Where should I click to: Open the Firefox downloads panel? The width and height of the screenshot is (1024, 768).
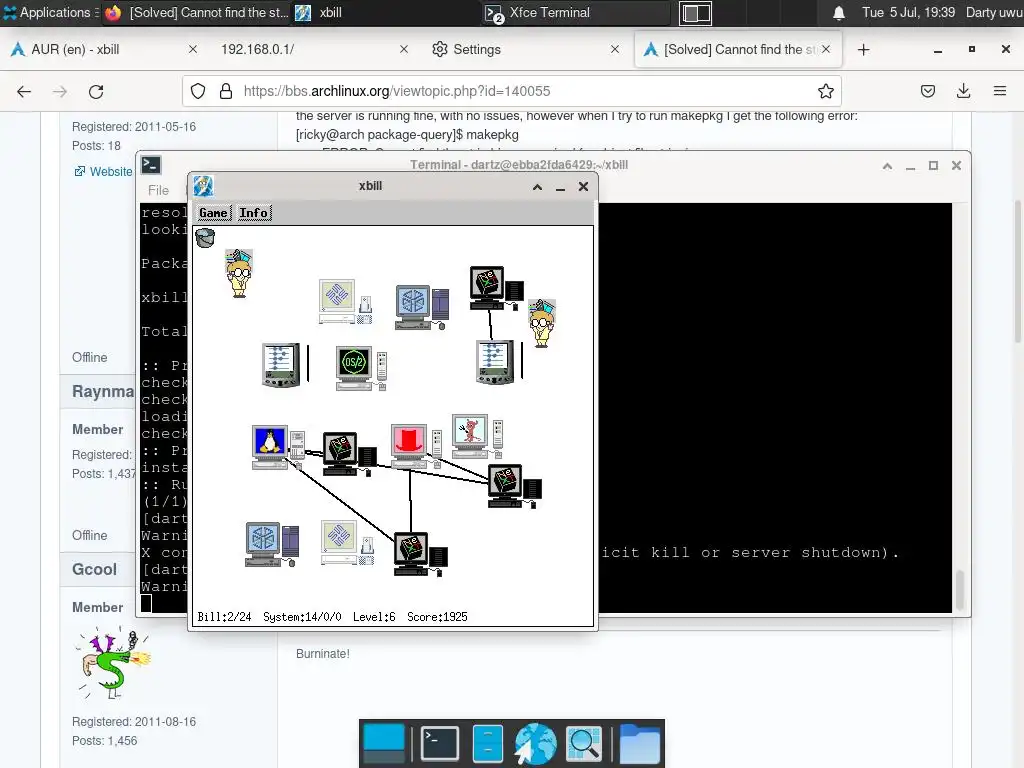963,91
